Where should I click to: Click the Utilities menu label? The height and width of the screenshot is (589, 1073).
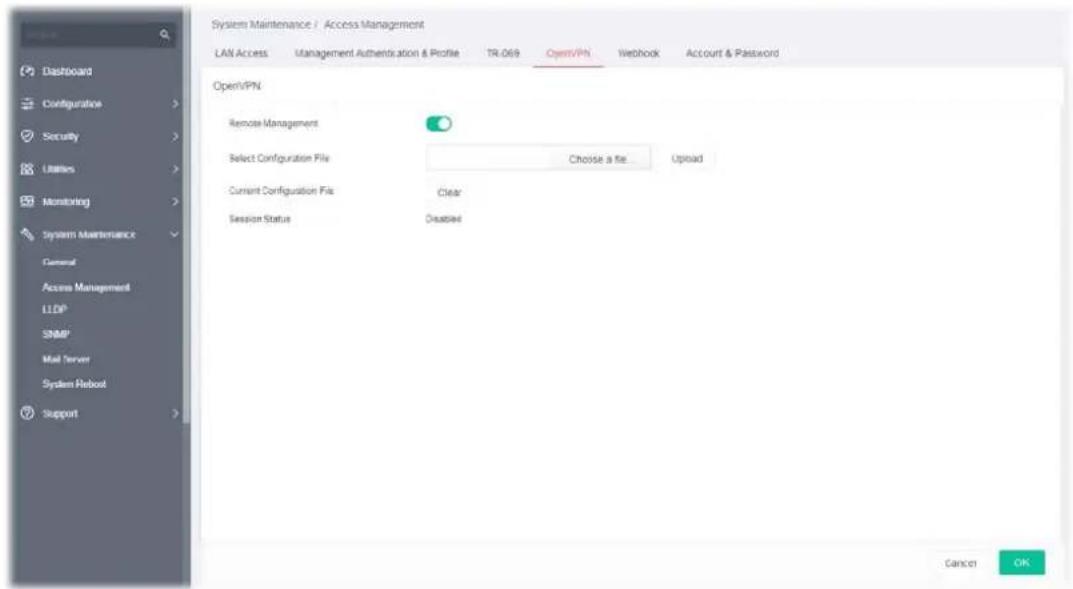tap(58, 169)
